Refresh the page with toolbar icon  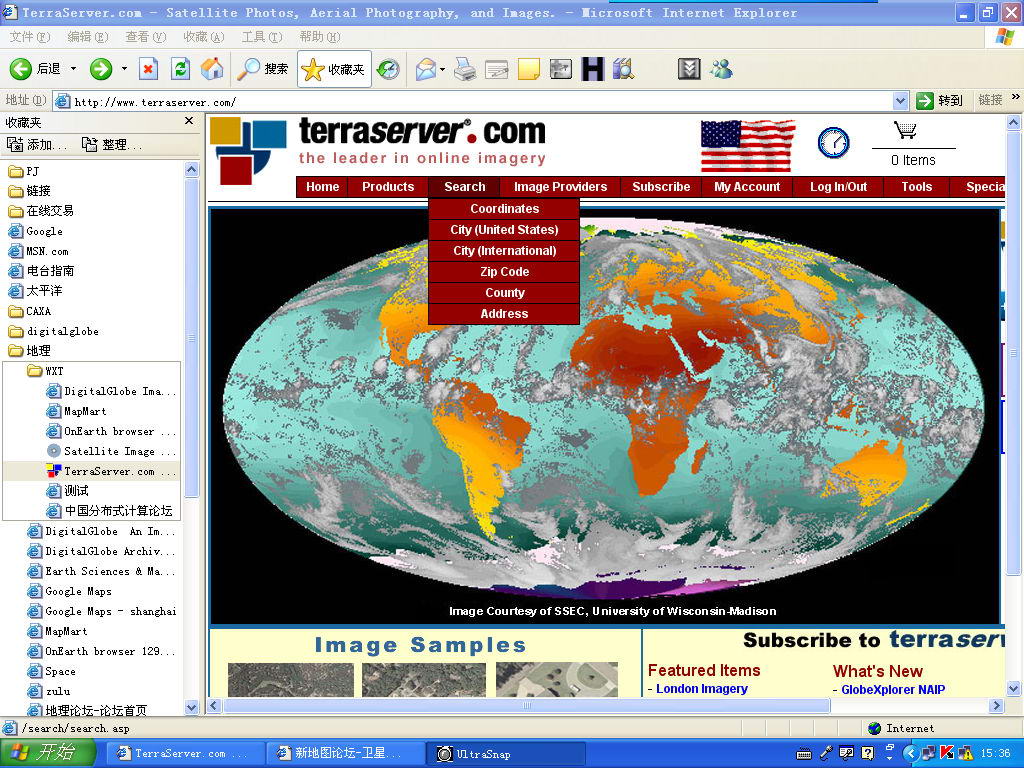pyautogui.click(x=180, y=69)
